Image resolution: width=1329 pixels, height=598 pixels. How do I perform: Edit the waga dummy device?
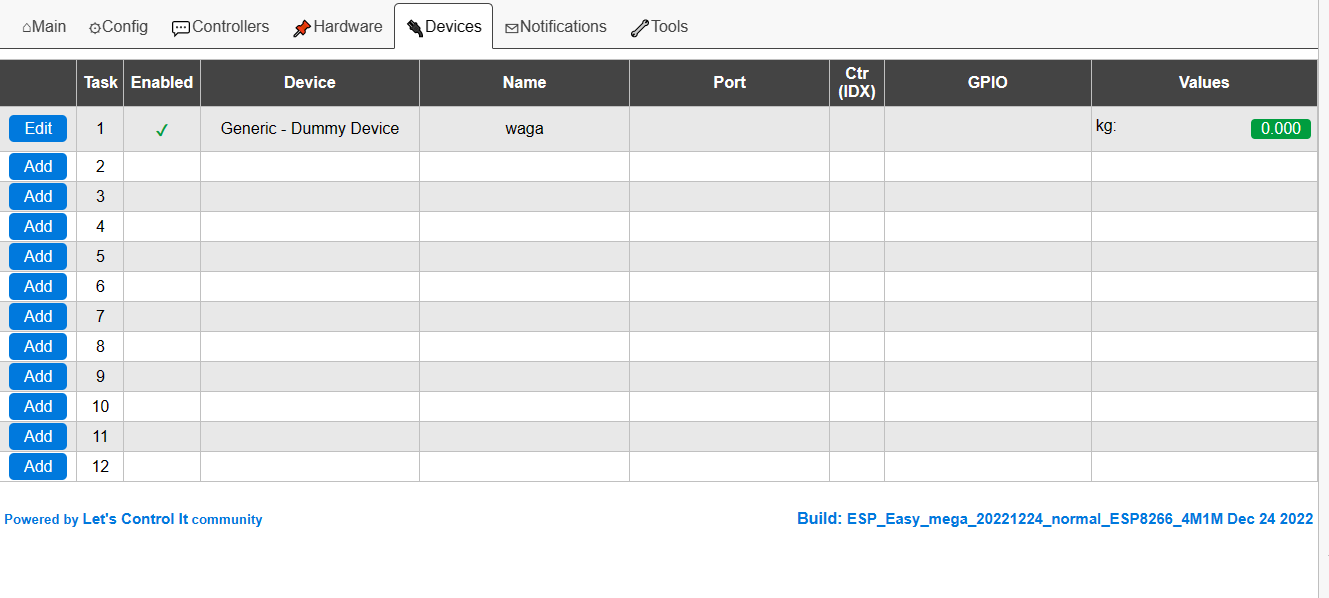(38, 128)
